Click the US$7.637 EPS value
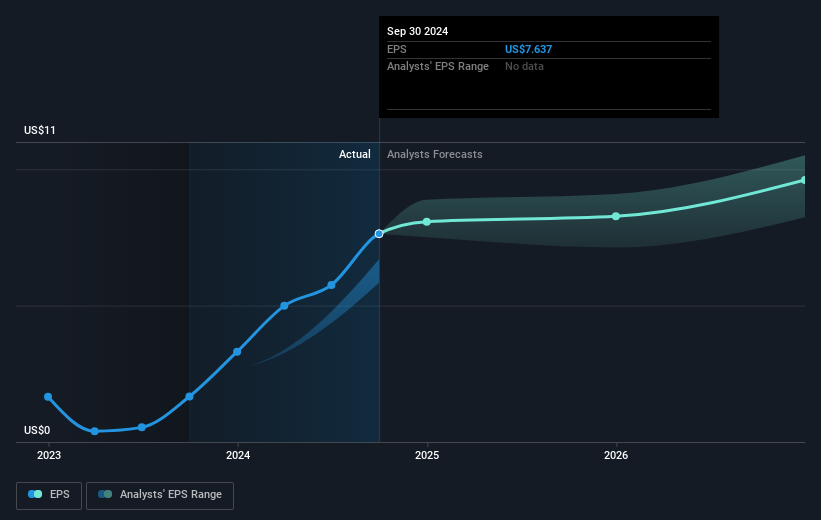The image size is (821, 520). tap(528, 49)
